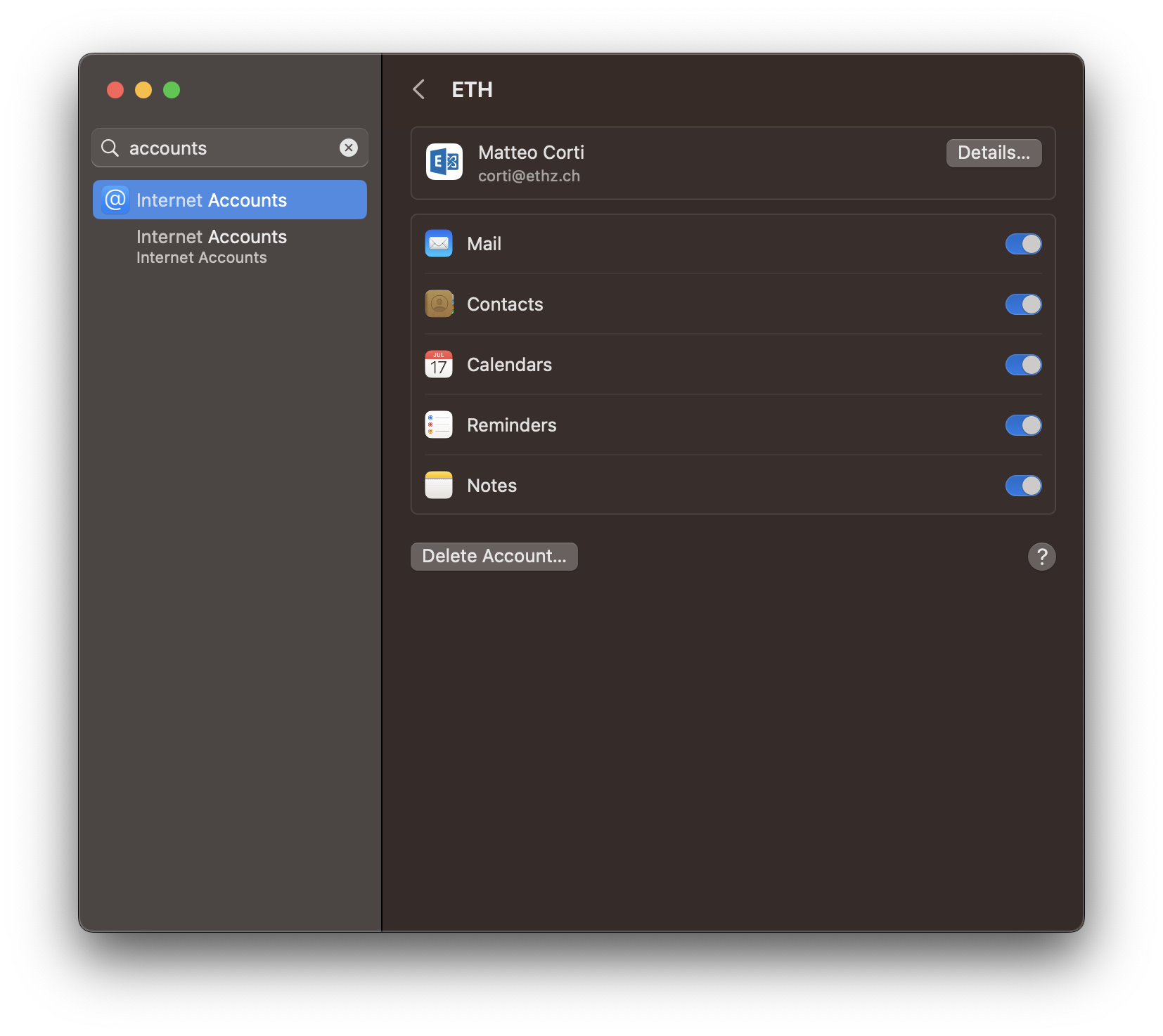Click the Matteo Corti account name

tap(532, 153)
